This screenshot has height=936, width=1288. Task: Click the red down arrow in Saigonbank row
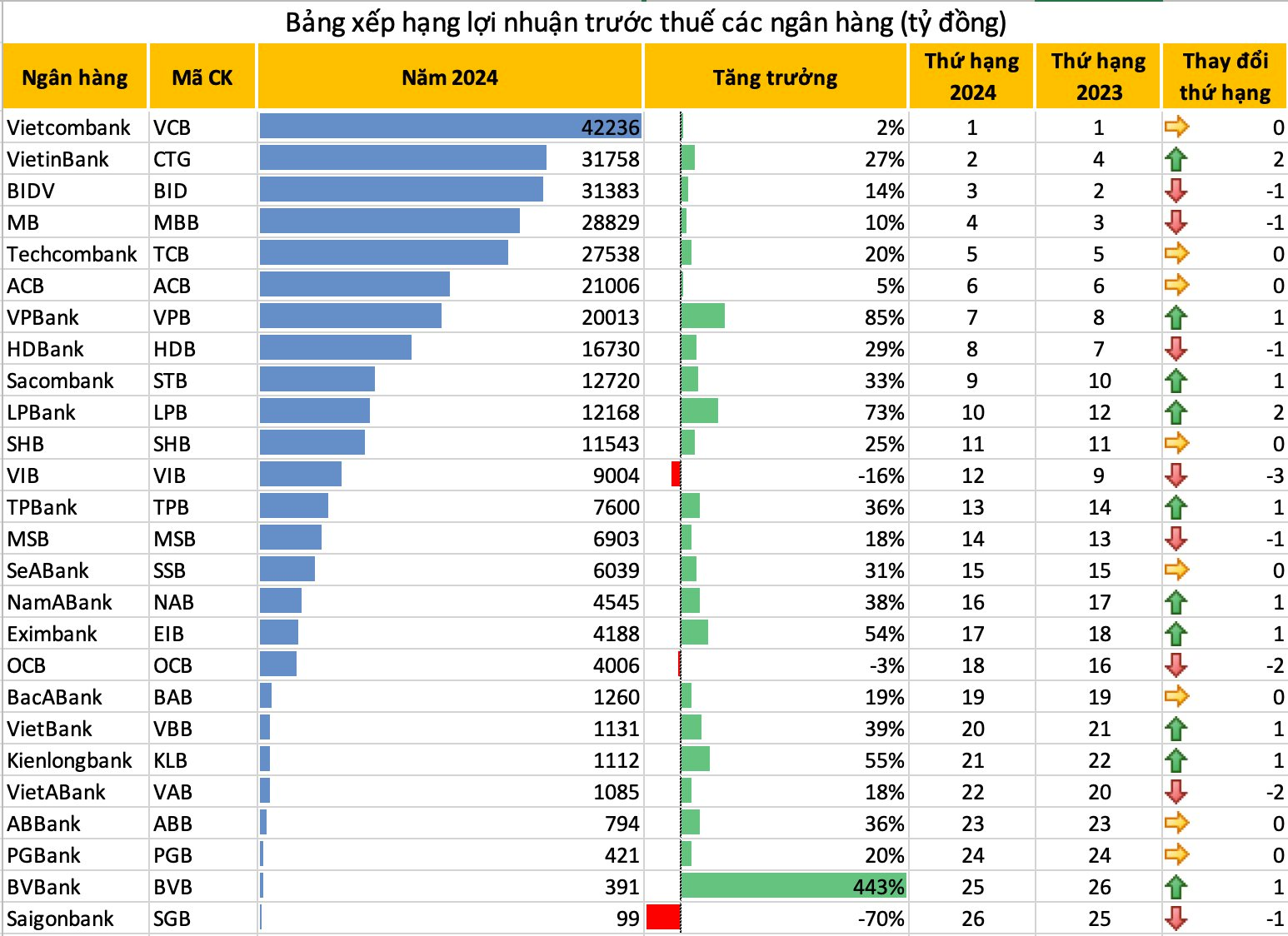pos(1176,919)
